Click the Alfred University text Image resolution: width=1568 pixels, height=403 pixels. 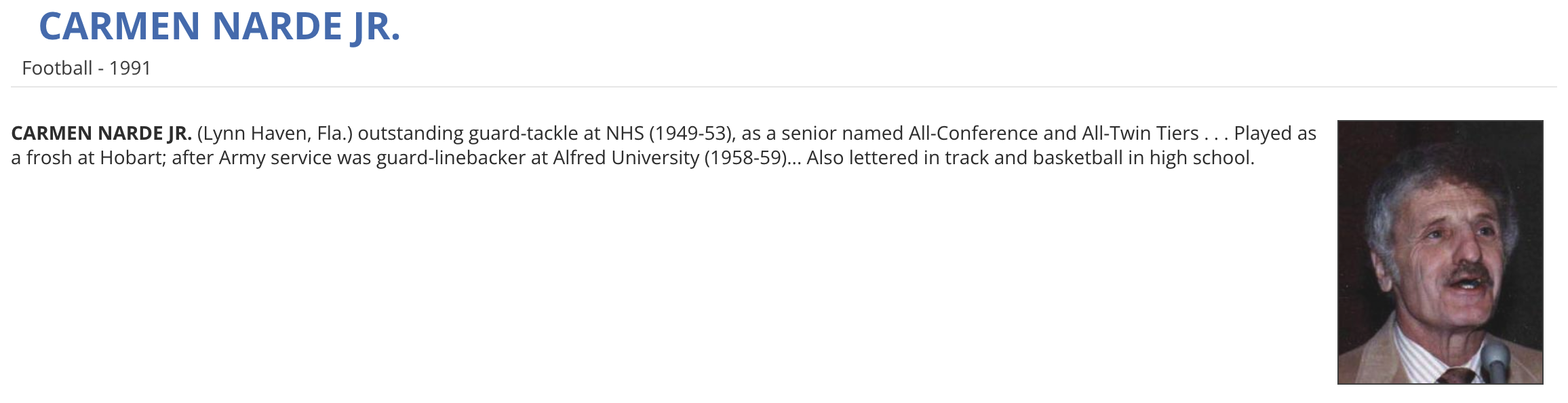(626, 157)
